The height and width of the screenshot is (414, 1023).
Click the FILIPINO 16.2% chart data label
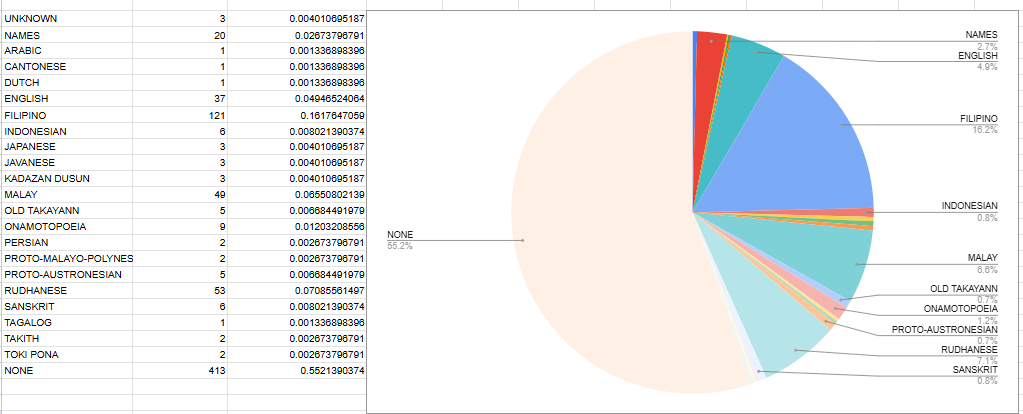point(978,123)
